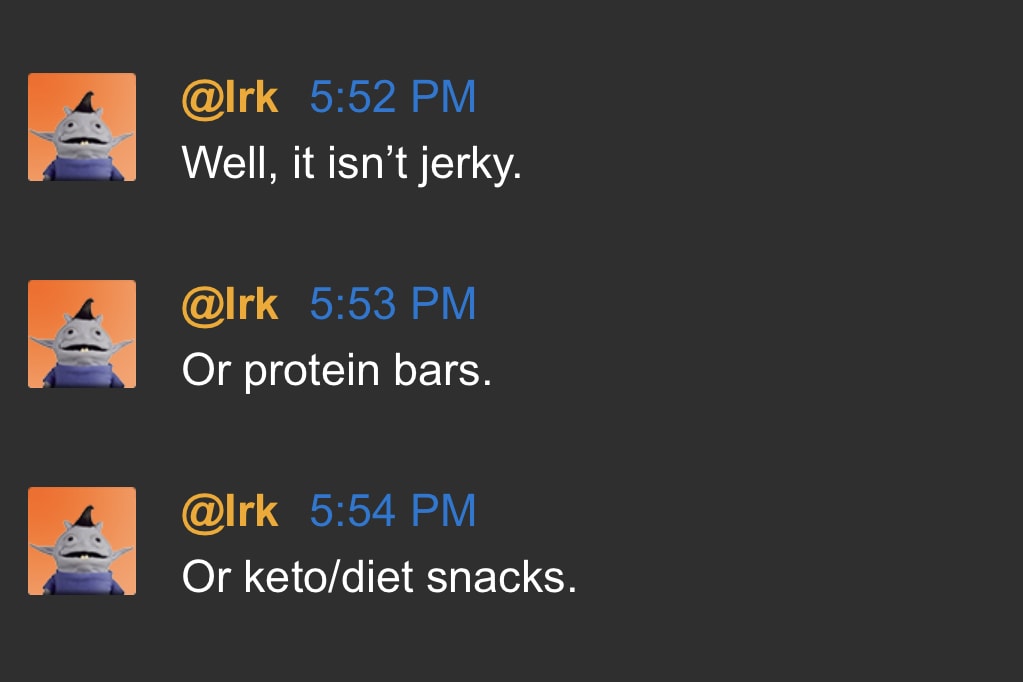Viewport: 1023px width, 682px height.
Task: Open the 5:53 PM timestamp link
Action: tap(393, 304)
